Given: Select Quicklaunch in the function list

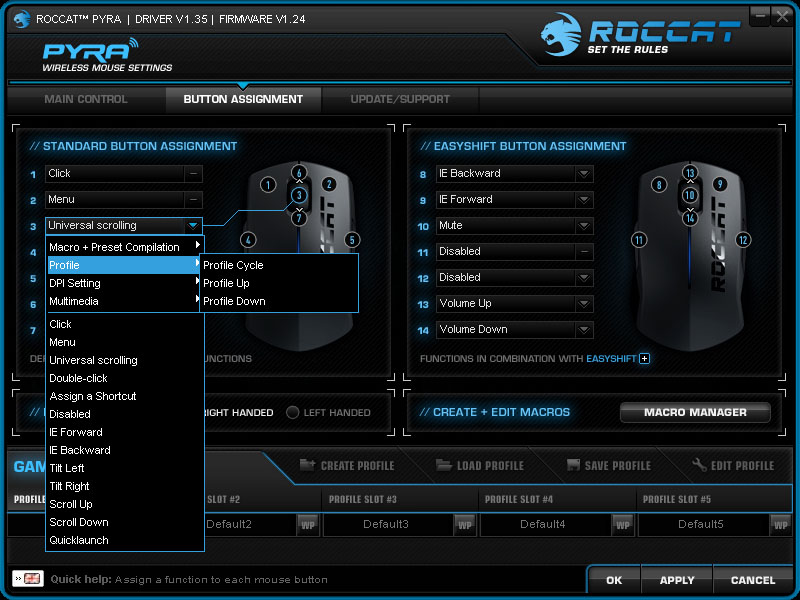Looking at the screenshot, I should (x=124, y=540).
